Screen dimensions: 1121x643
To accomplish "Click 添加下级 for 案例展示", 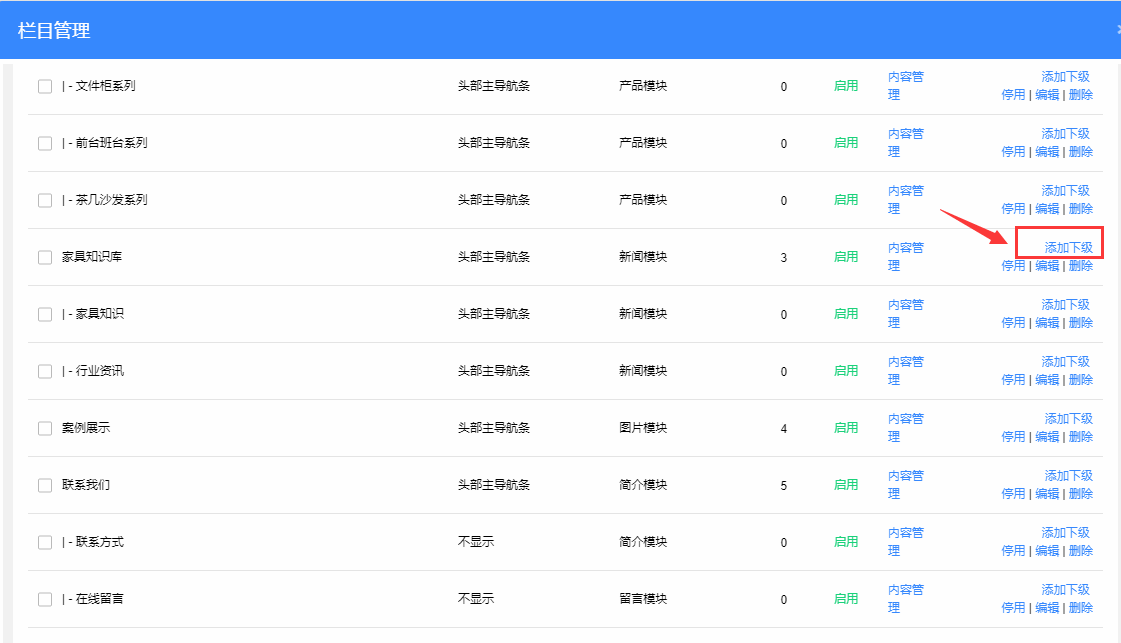I will click(x=1068, y=419).
